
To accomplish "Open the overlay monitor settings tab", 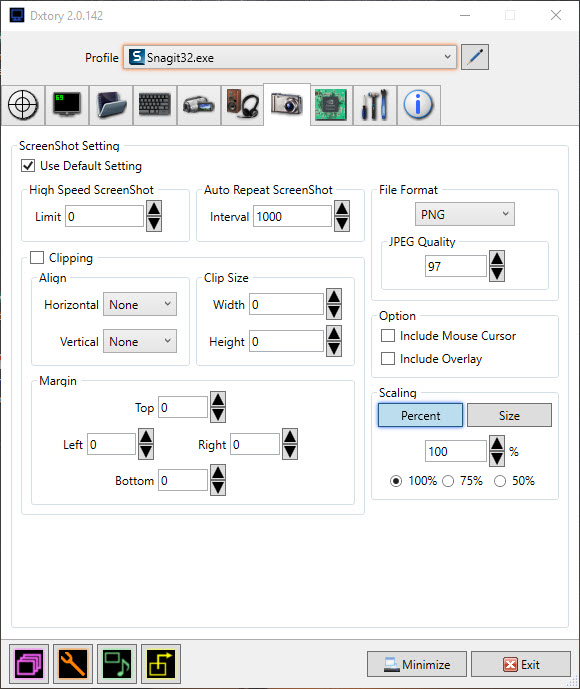I will (x=67, y=105).
